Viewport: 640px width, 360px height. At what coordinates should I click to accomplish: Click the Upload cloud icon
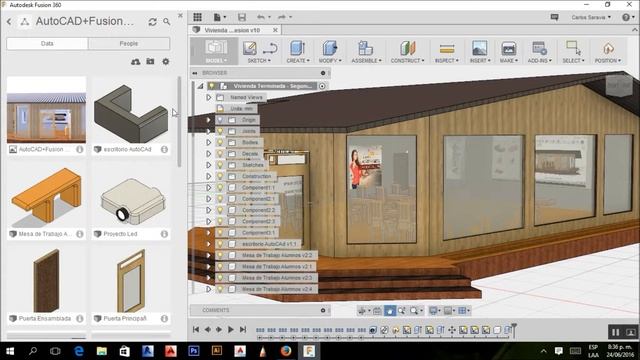pyautogui.click(x=136, y=62)
